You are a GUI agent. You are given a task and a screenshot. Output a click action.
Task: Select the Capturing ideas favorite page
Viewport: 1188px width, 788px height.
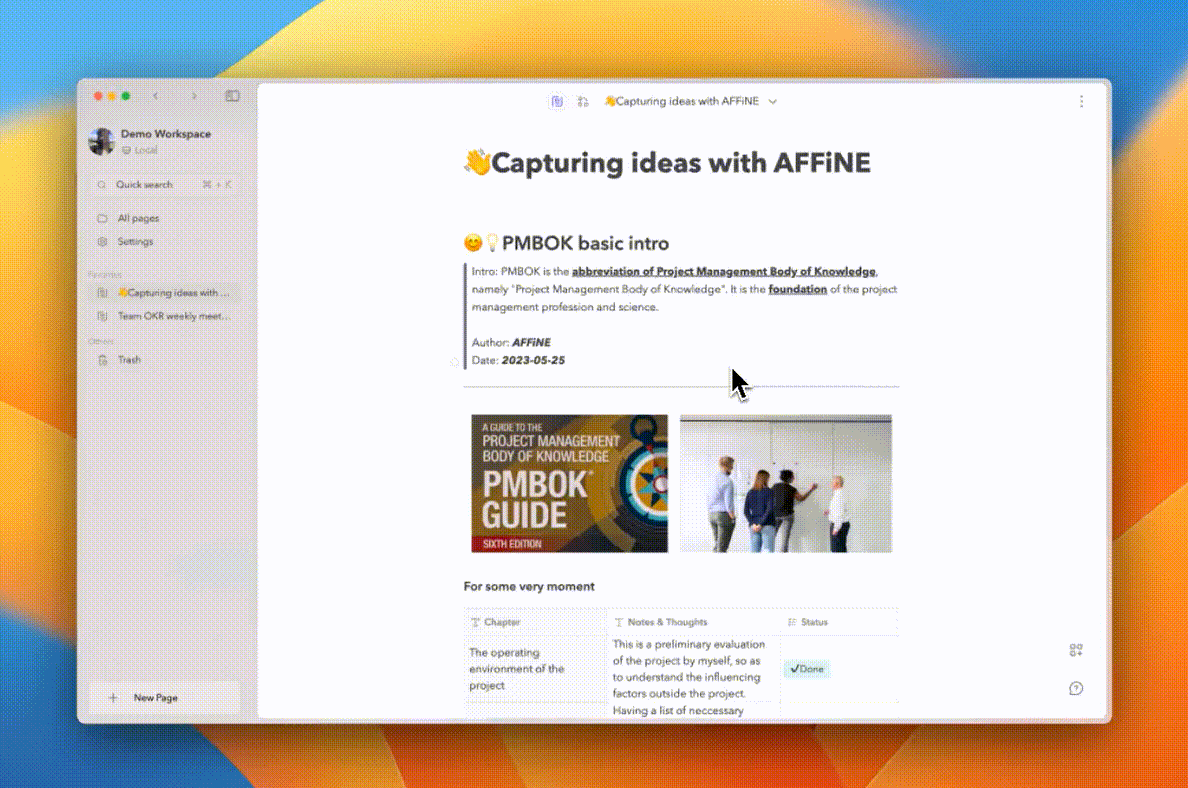click(164, 292)
